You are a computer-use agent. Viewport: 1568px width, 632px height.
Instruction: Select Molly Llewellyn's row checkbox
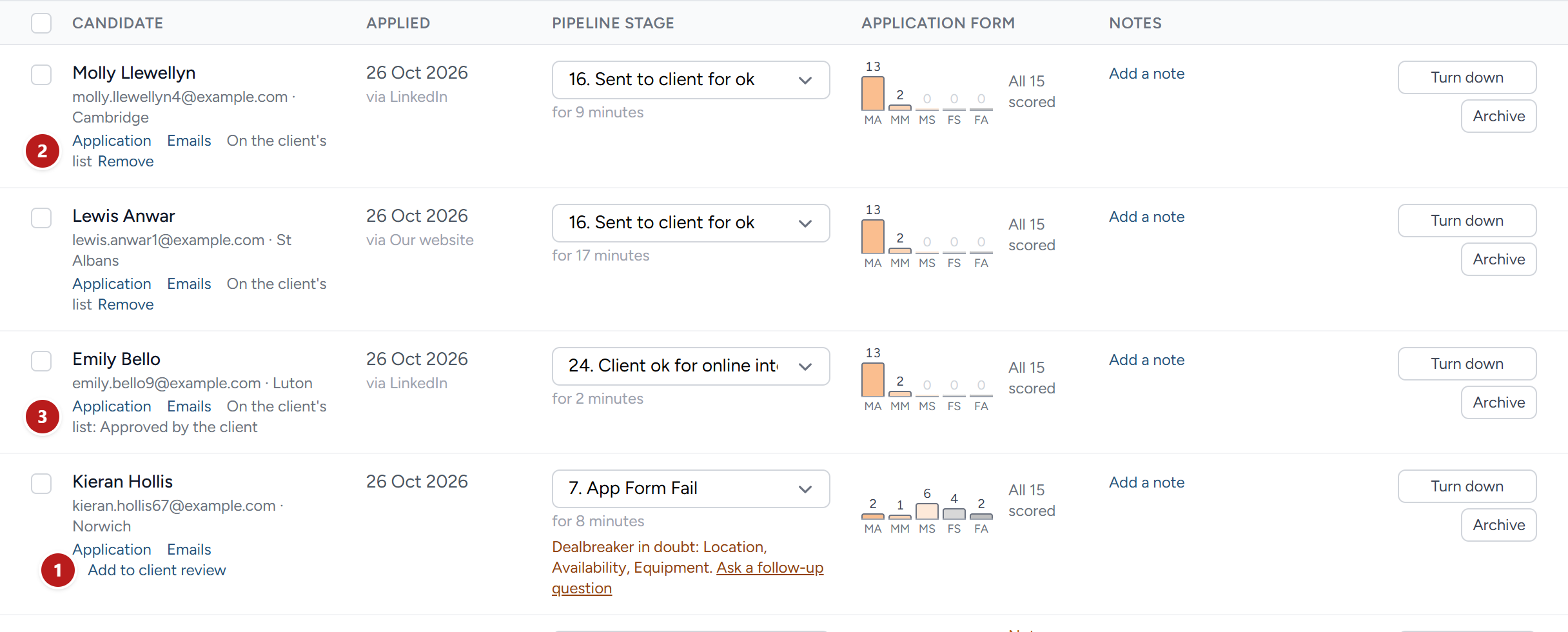point(41,75)
